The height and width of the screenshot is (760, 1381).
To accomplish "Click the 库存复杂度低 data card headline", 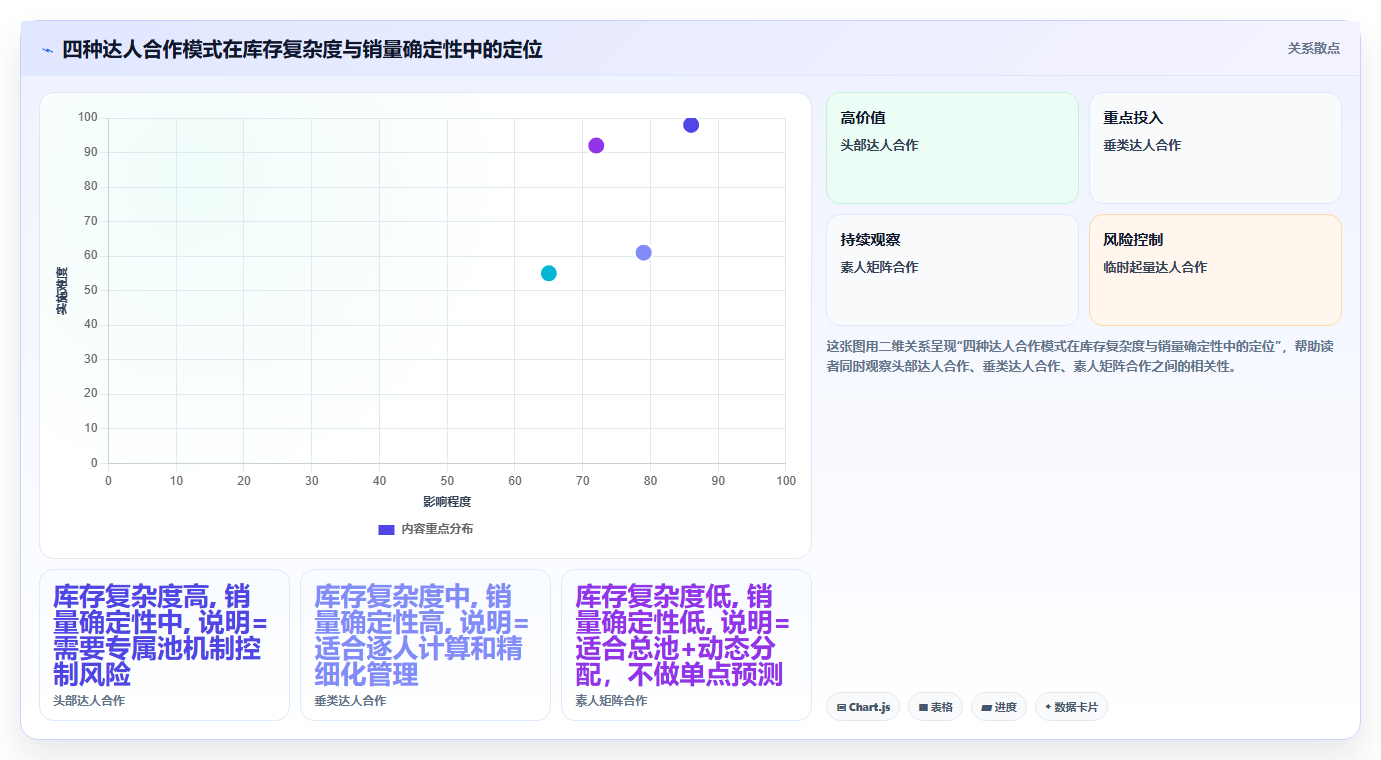I will pos(683,635).
